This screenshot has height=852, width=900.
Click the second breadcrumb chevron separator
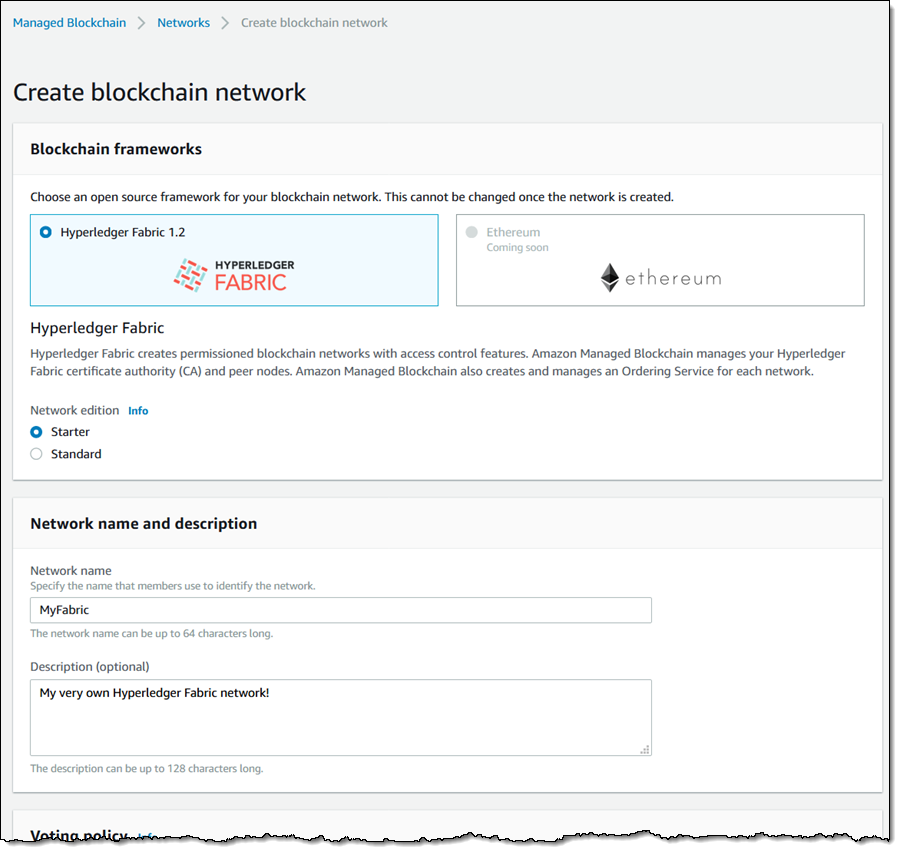pos(225,23)
